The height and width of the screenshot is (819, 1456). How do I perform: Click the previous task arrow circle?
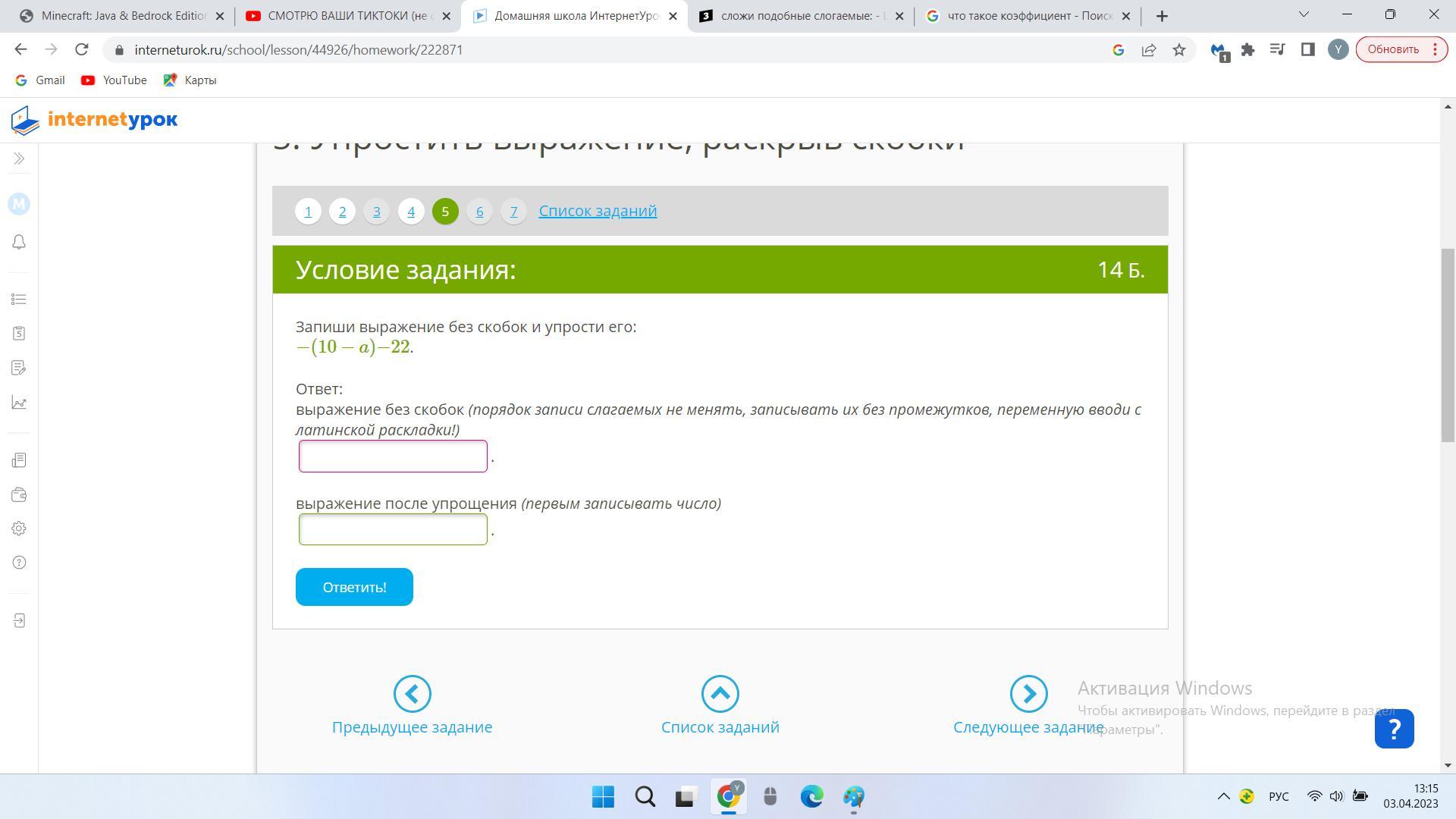point(412,694)
